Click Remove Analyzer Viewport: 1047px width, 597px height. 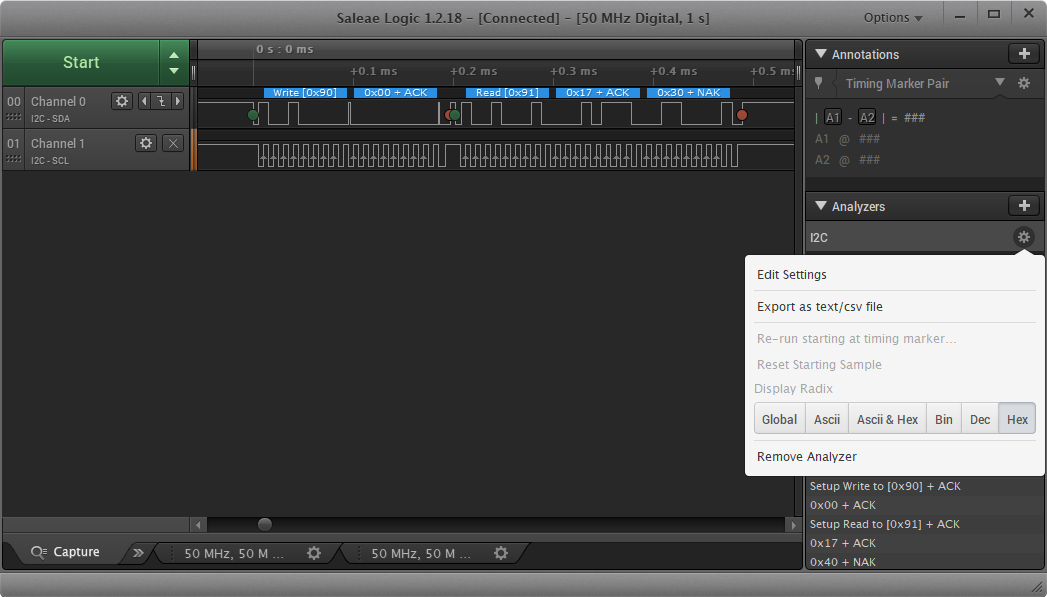click(x=807, y=457)
